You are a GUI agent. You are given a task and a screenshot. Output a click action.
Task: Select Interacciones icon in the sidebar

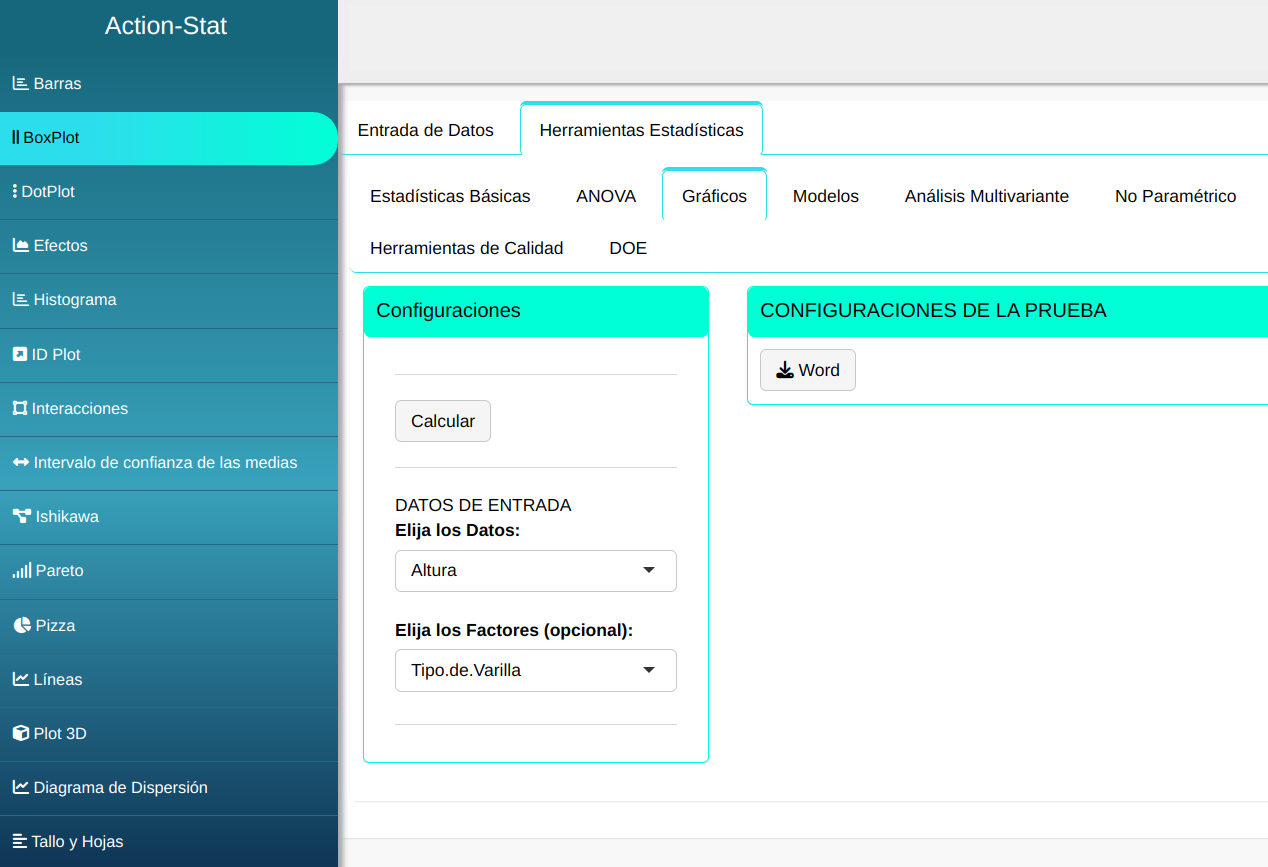(19, 409)
